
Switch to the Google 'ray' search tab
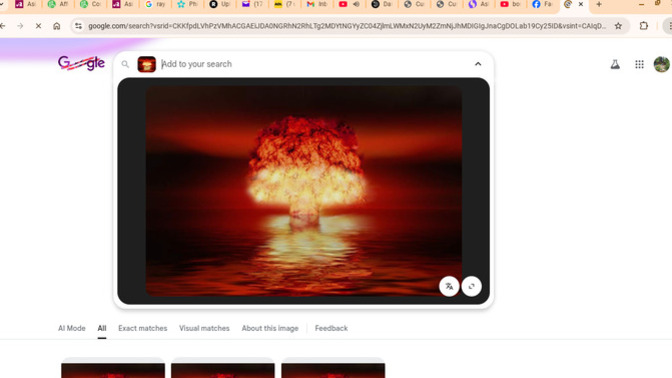click(x=155, y=4)
